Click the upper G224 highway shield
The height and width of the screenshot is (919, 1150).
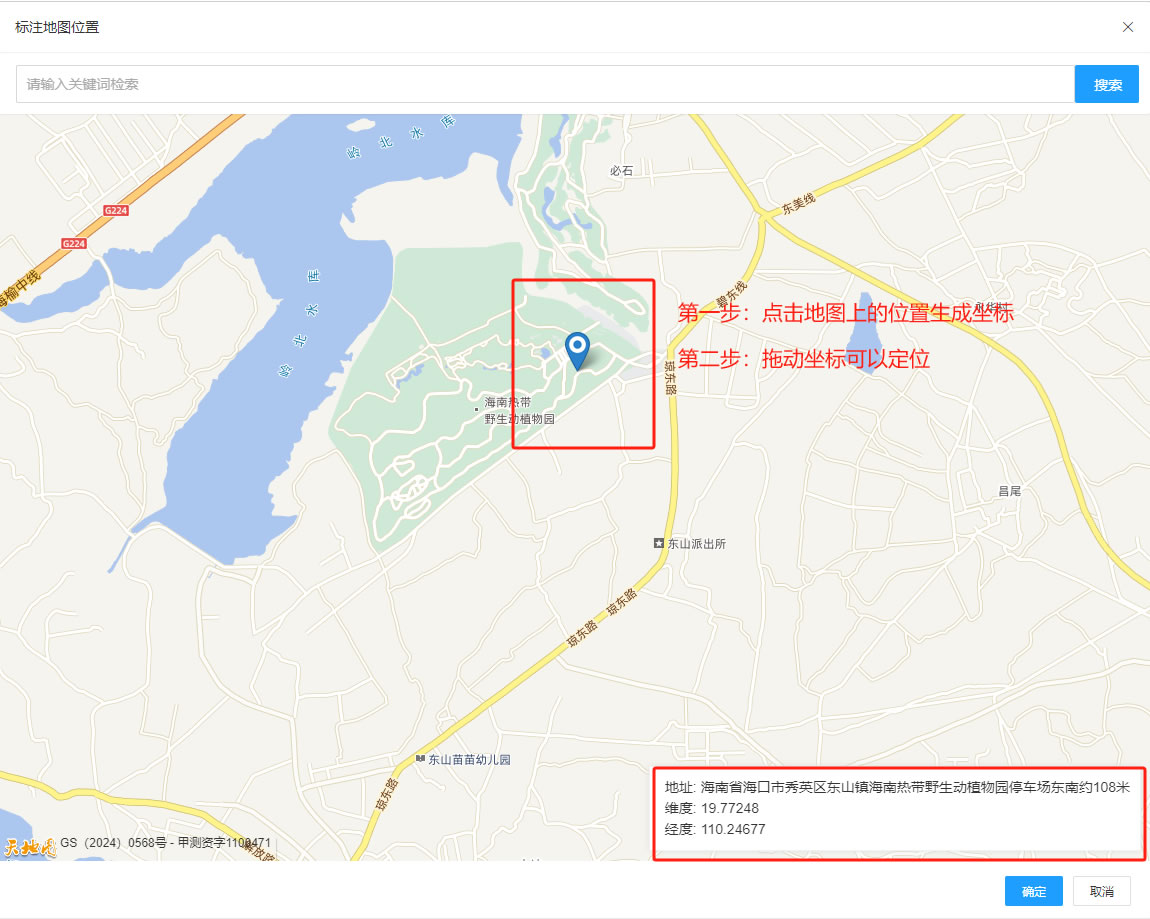click(116, 211)
